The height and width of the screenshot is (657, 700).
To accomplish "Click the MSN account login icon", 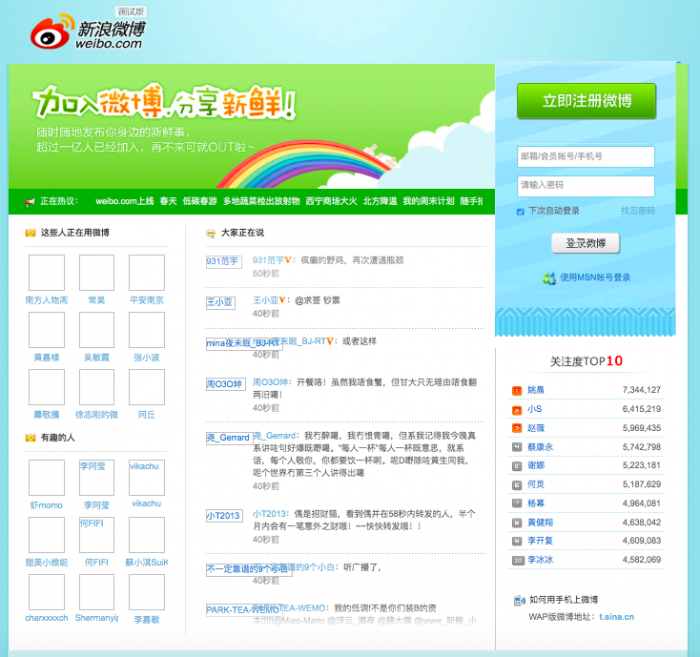I will [x=549, y=278].
